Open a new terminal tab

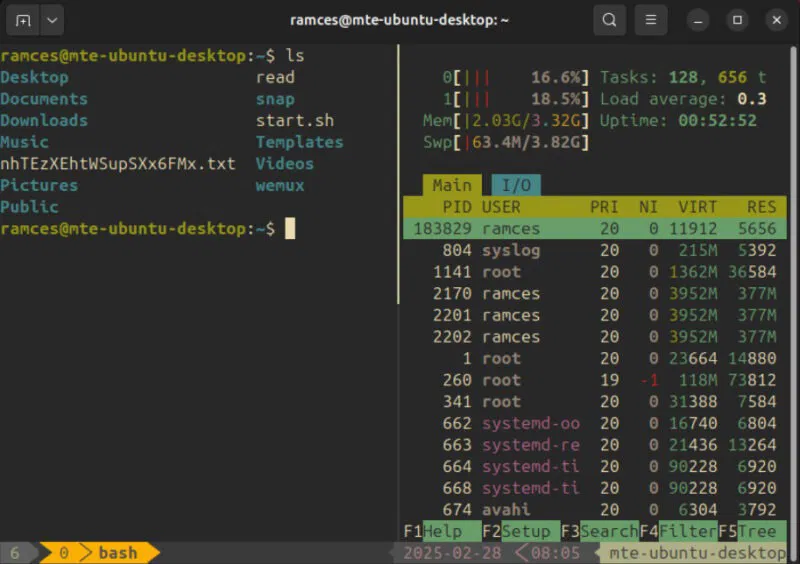(23, 19)
